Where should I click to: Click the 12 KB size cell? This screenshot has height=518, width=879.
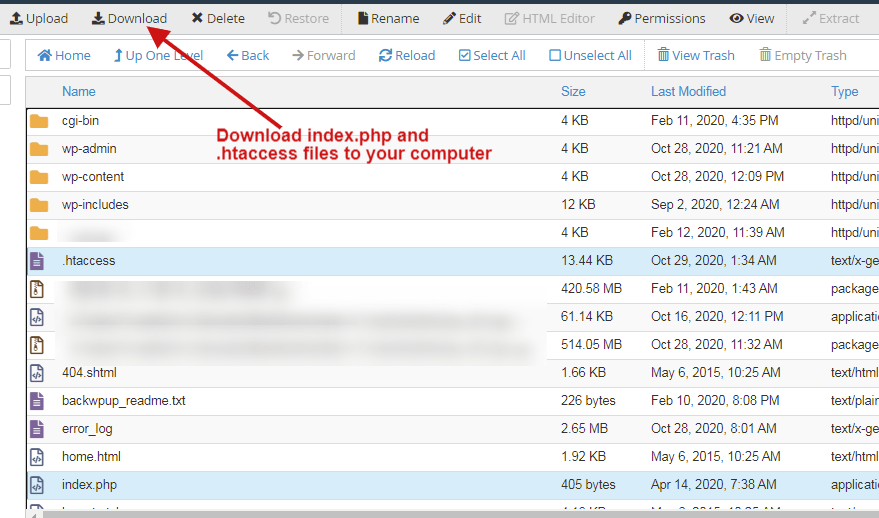[578, 205]
